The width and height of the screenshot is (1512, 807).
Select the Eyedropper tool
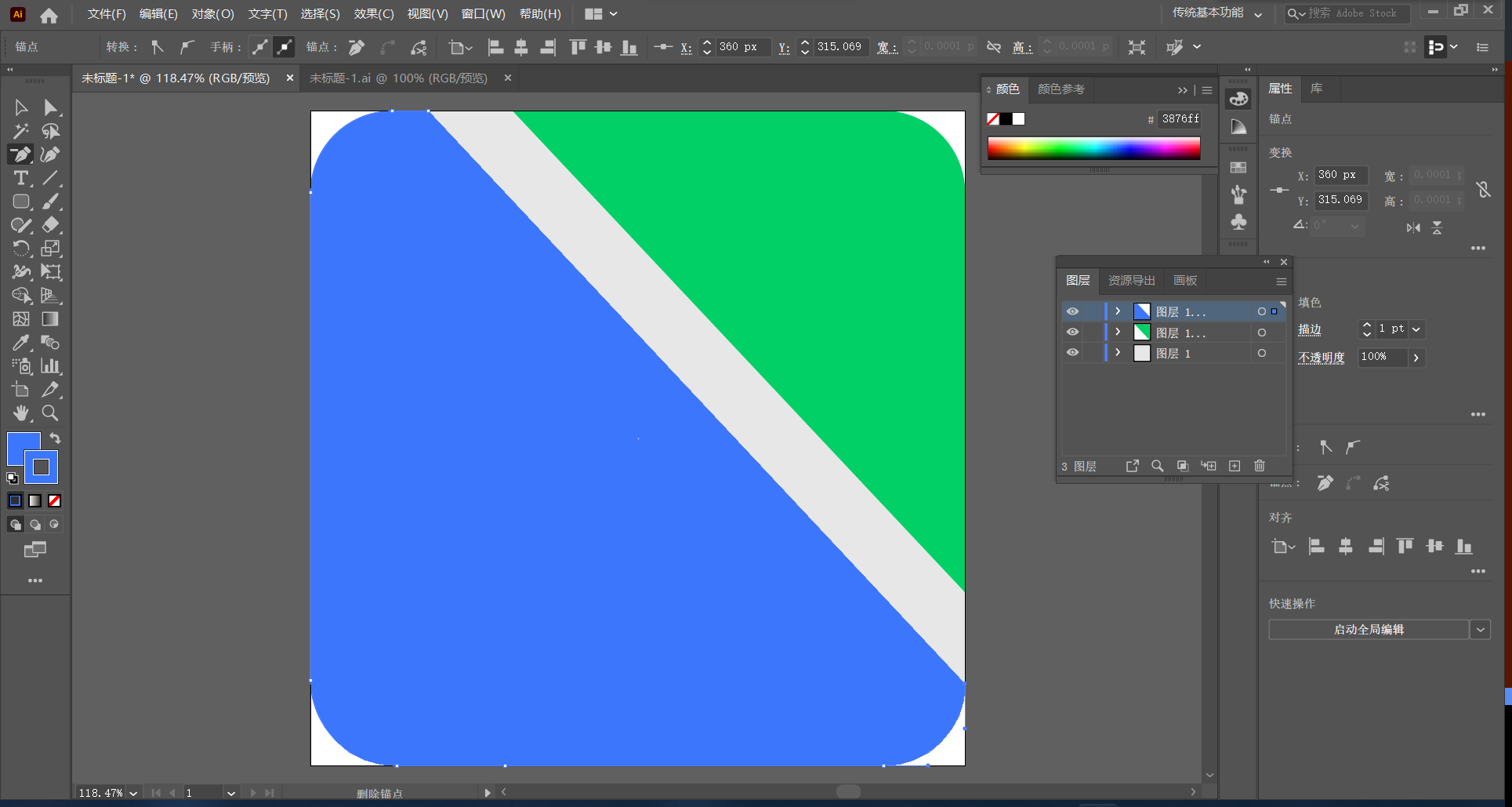[x=21, y=343]
